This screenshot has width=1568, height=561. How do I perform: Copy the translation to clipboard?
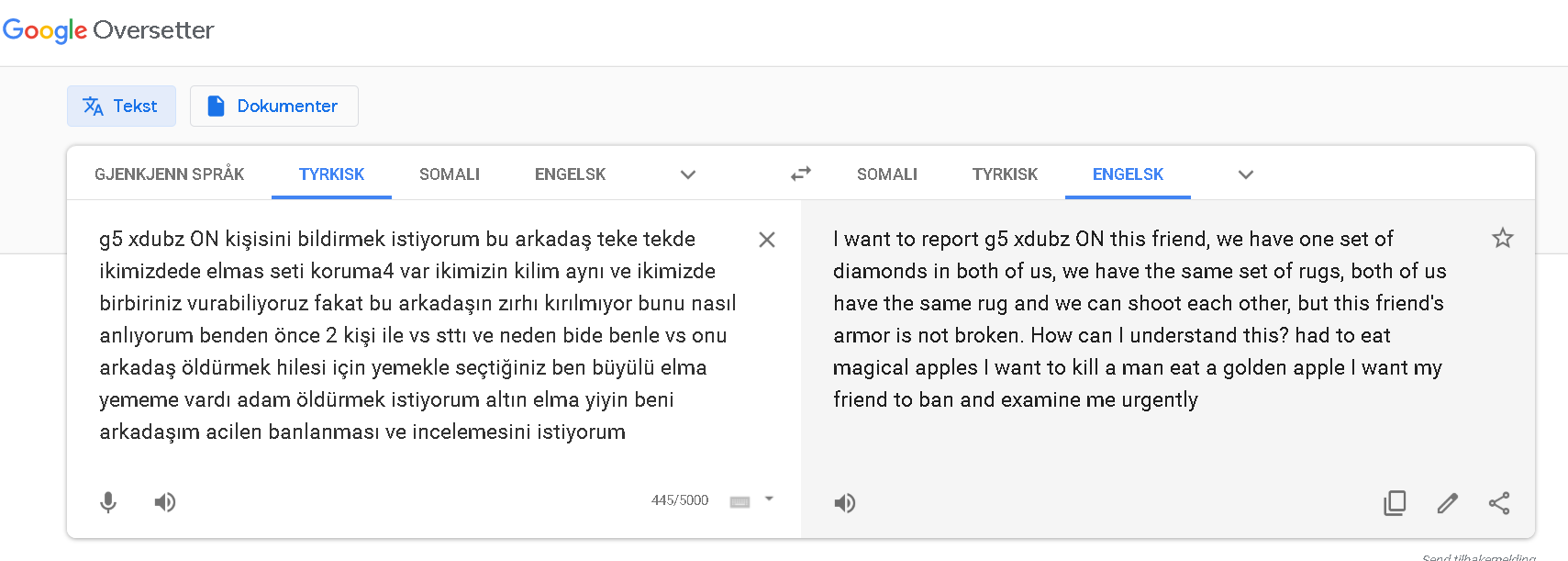[1395, 503]
